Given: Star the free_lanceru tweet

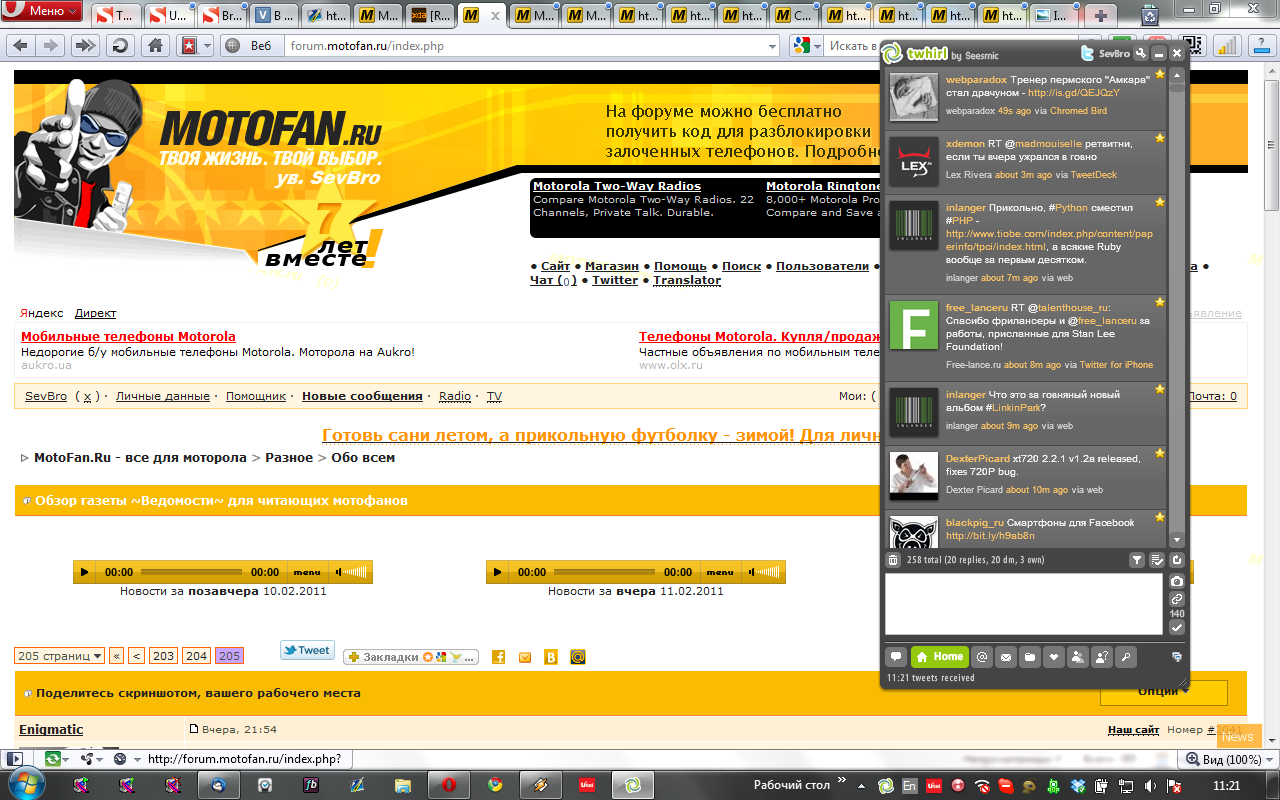Looking at the screenshot, I should click(x=1160, y=302).
